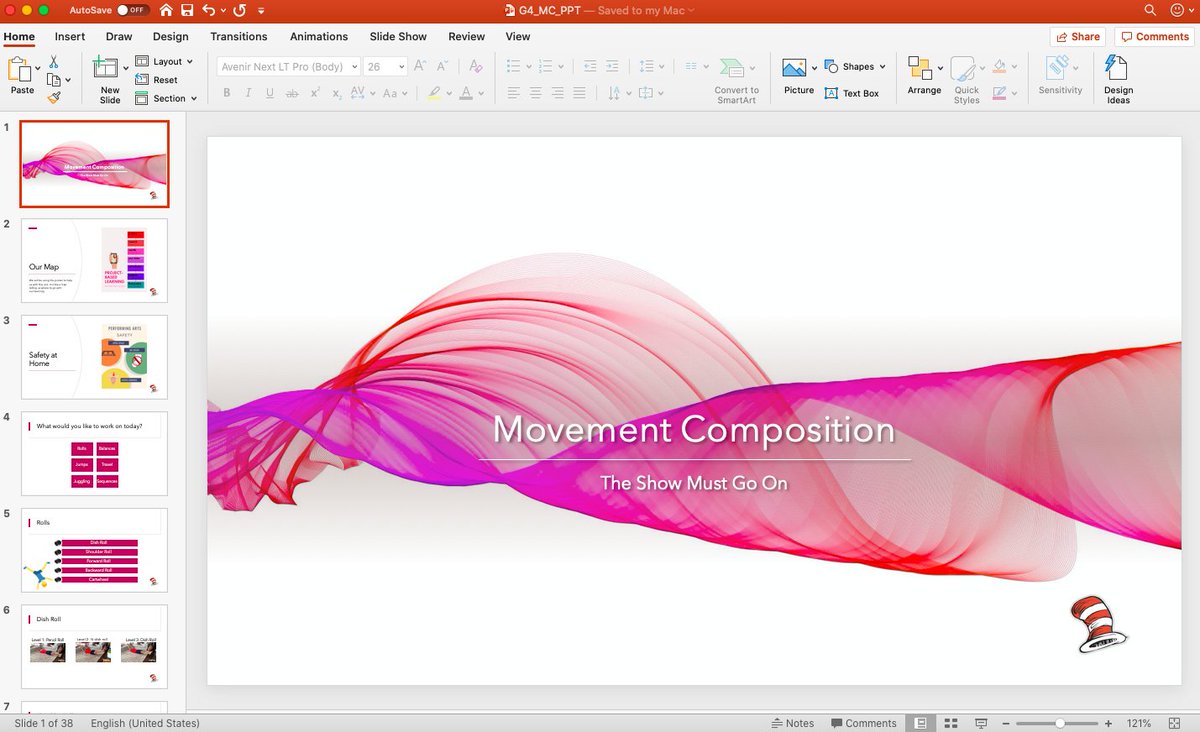Open the line spacing dropdown
The height and width of the screenshot is (732, 1200).
[x=652, y=66]
